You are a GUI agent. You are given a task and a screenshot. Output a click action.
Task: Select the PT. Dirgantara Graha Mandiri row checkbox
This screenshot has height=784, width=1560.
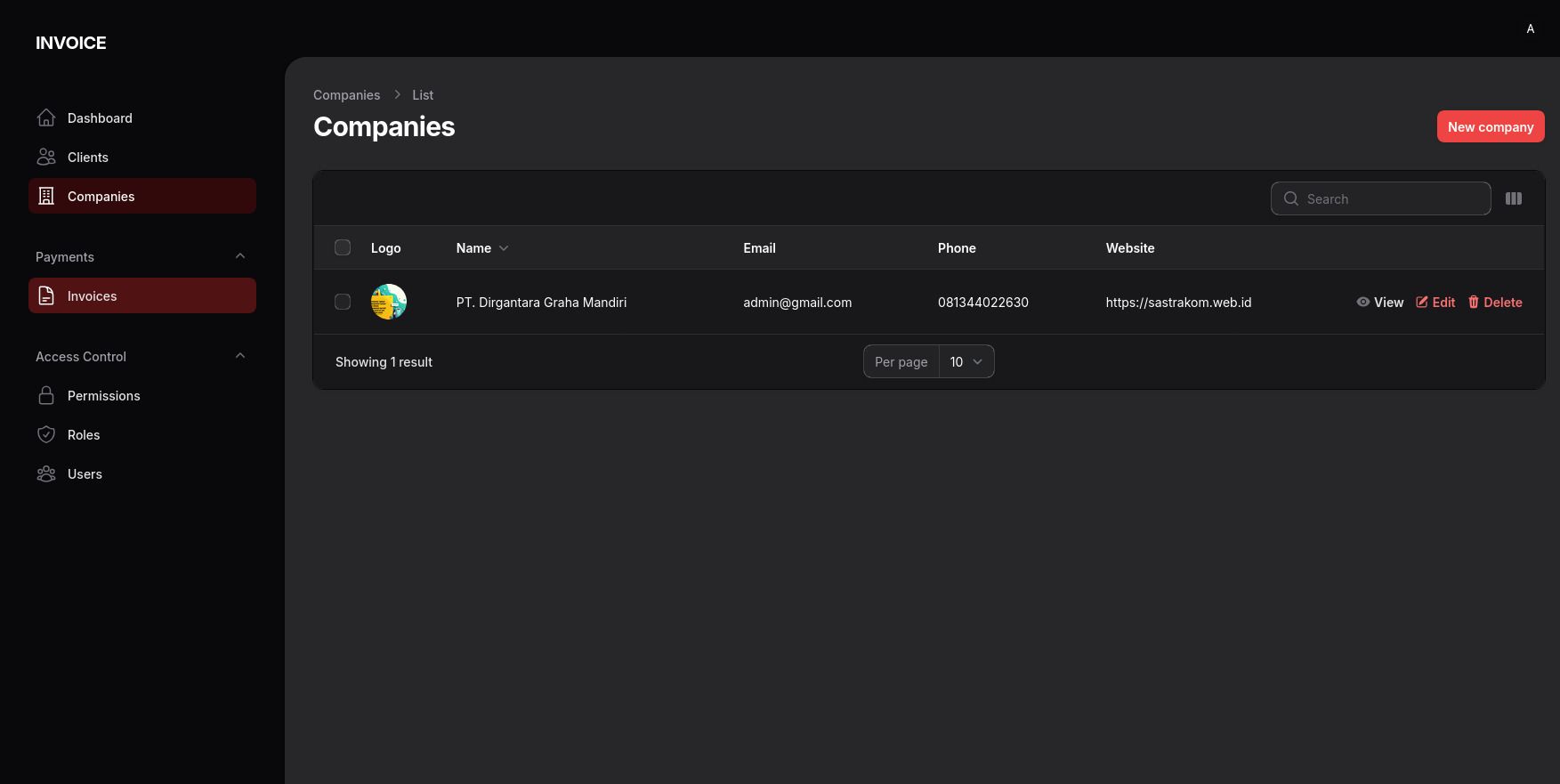click(343, 303)
